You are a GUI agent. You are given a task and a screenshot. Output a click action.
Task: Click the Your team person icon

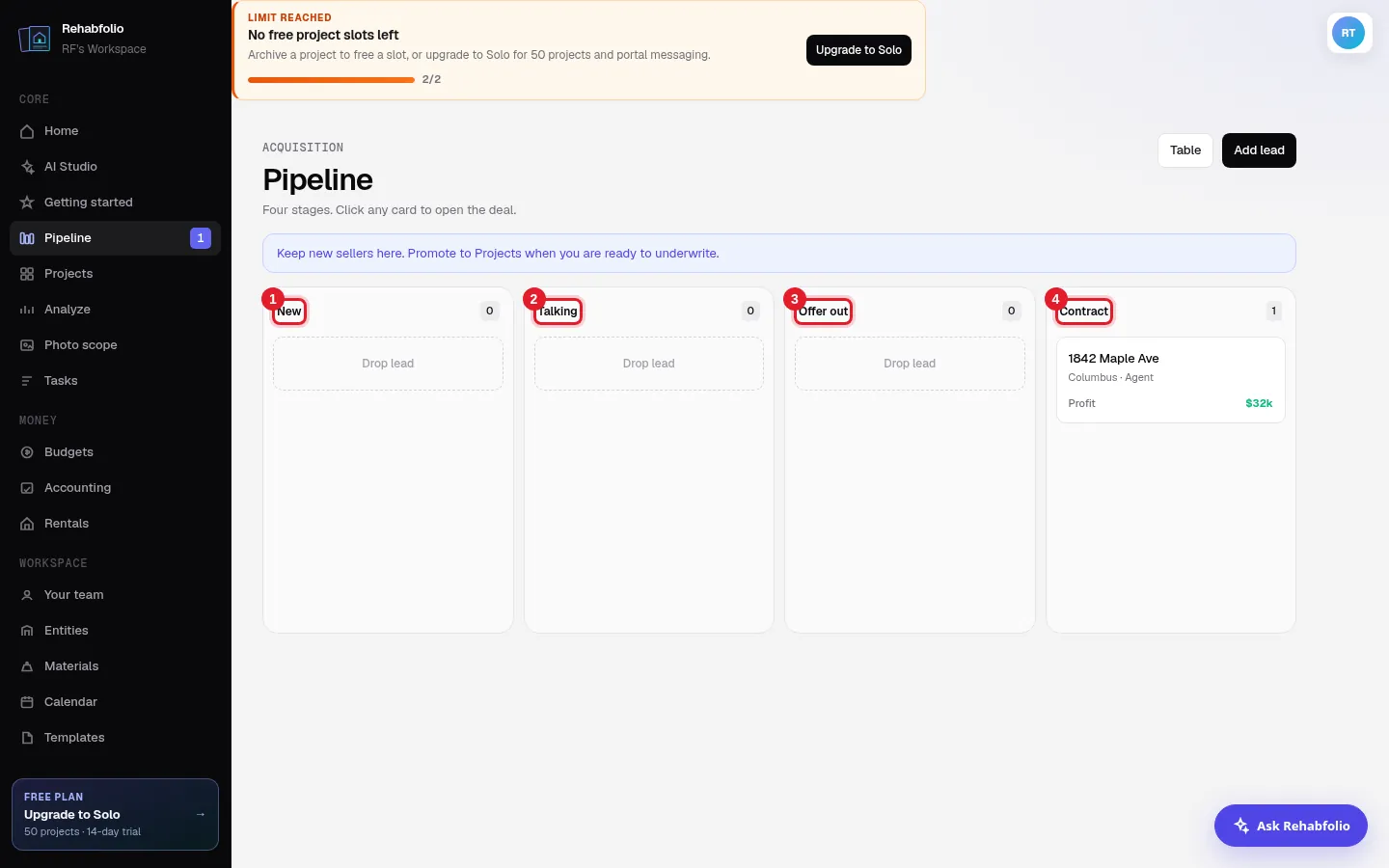click(27, 595)
